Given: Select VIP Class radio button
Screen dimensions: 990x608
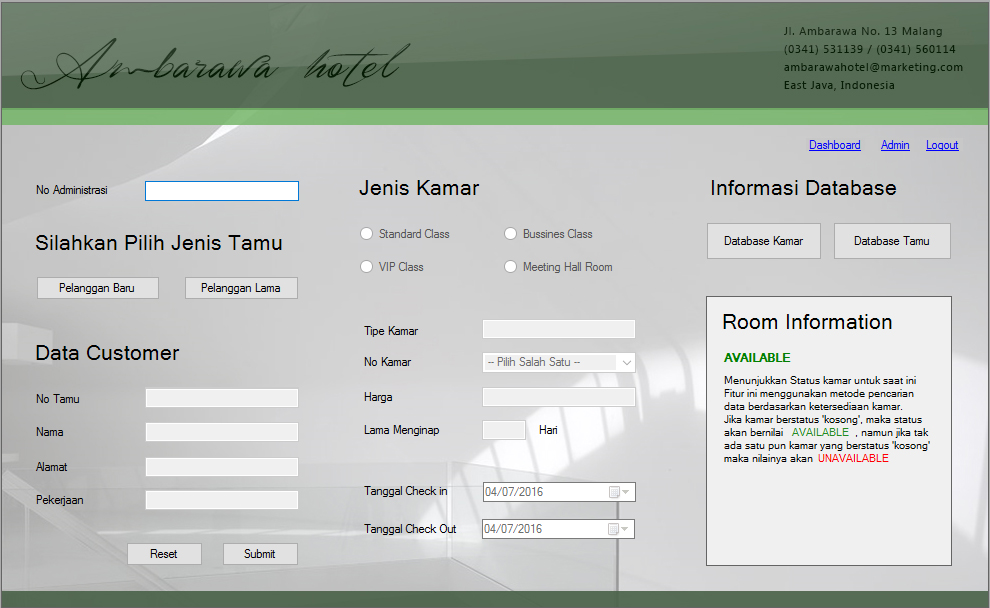Looking at the screenshot, I should pos(366,267).
